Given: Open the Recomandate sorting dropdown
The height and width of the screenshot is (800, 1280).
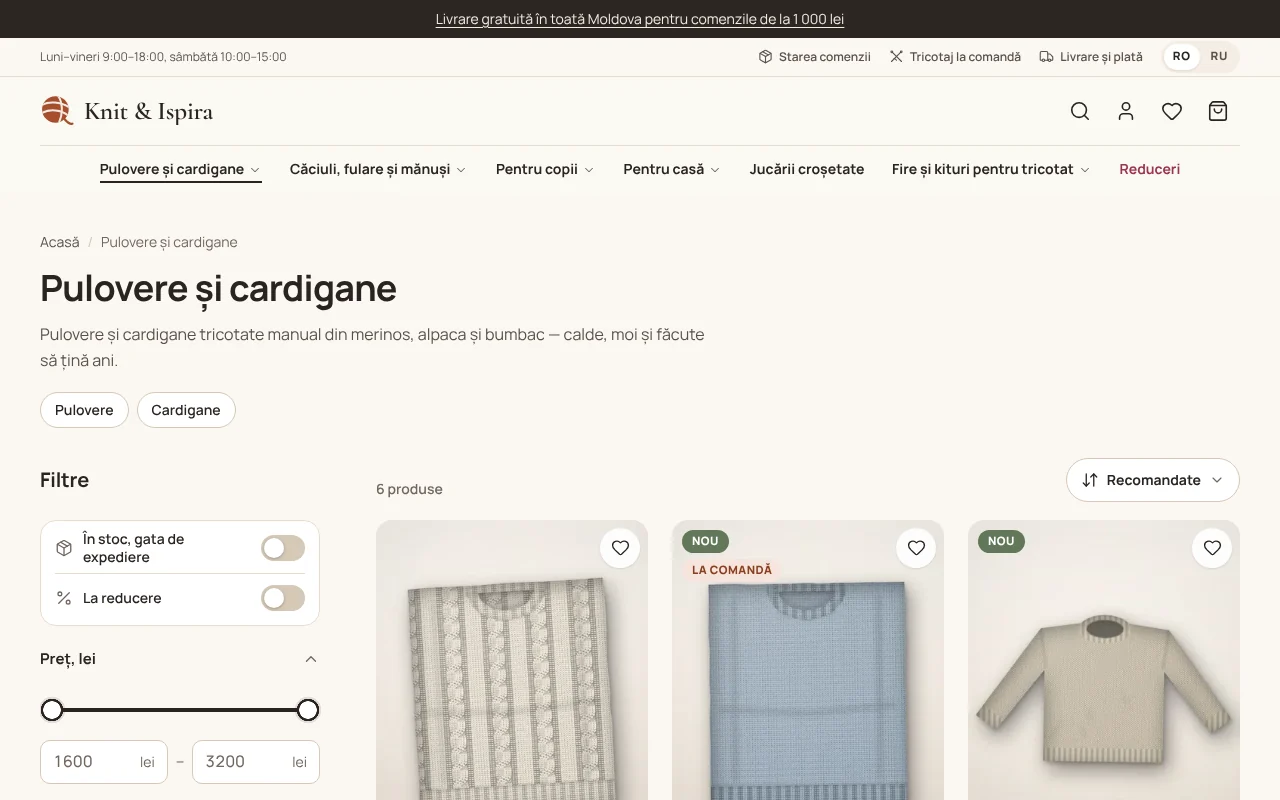Looking at the screenshot, I should (x=1153, y=480).
